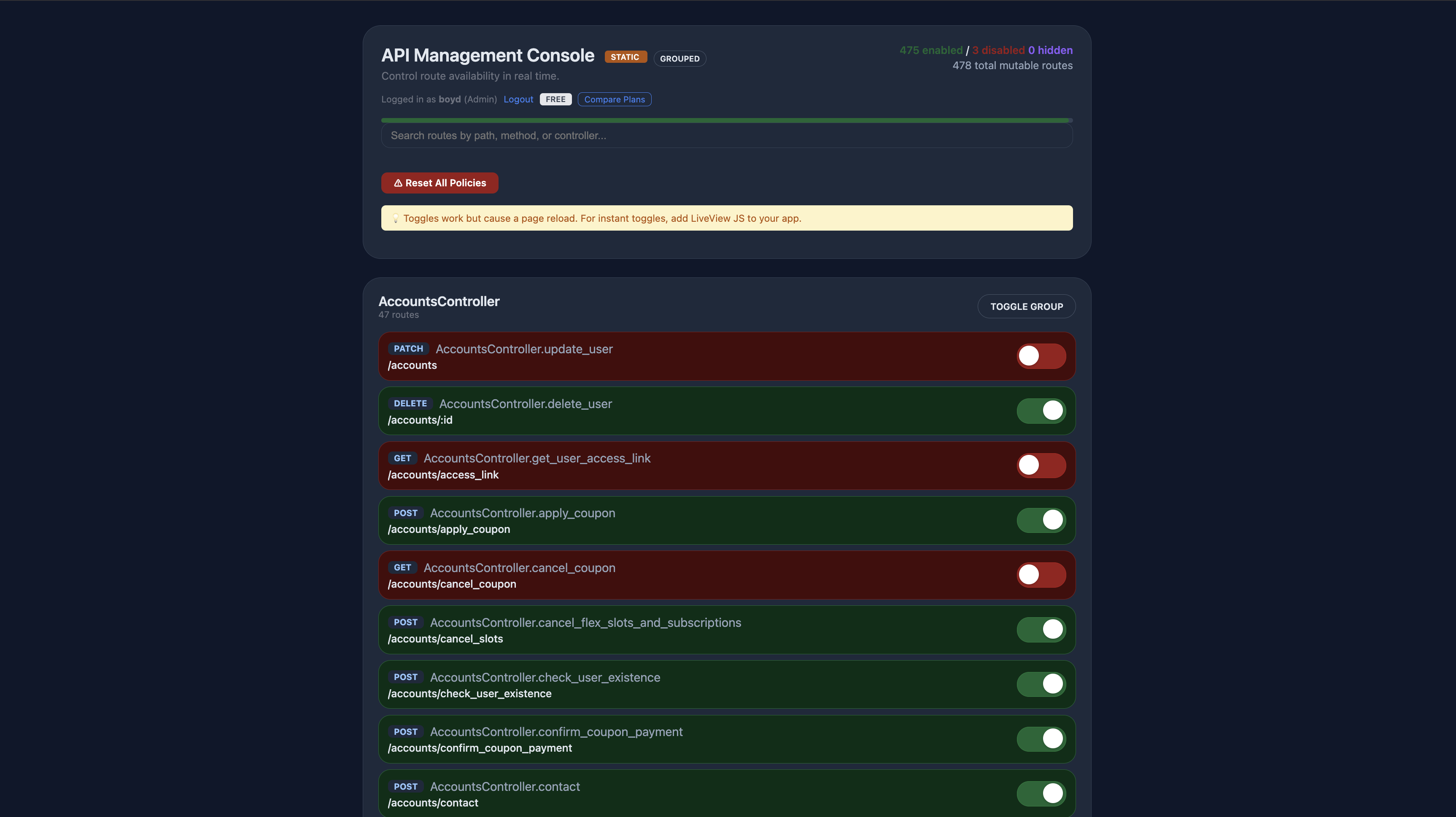Click POST badge on check_user_existence row

405,677
